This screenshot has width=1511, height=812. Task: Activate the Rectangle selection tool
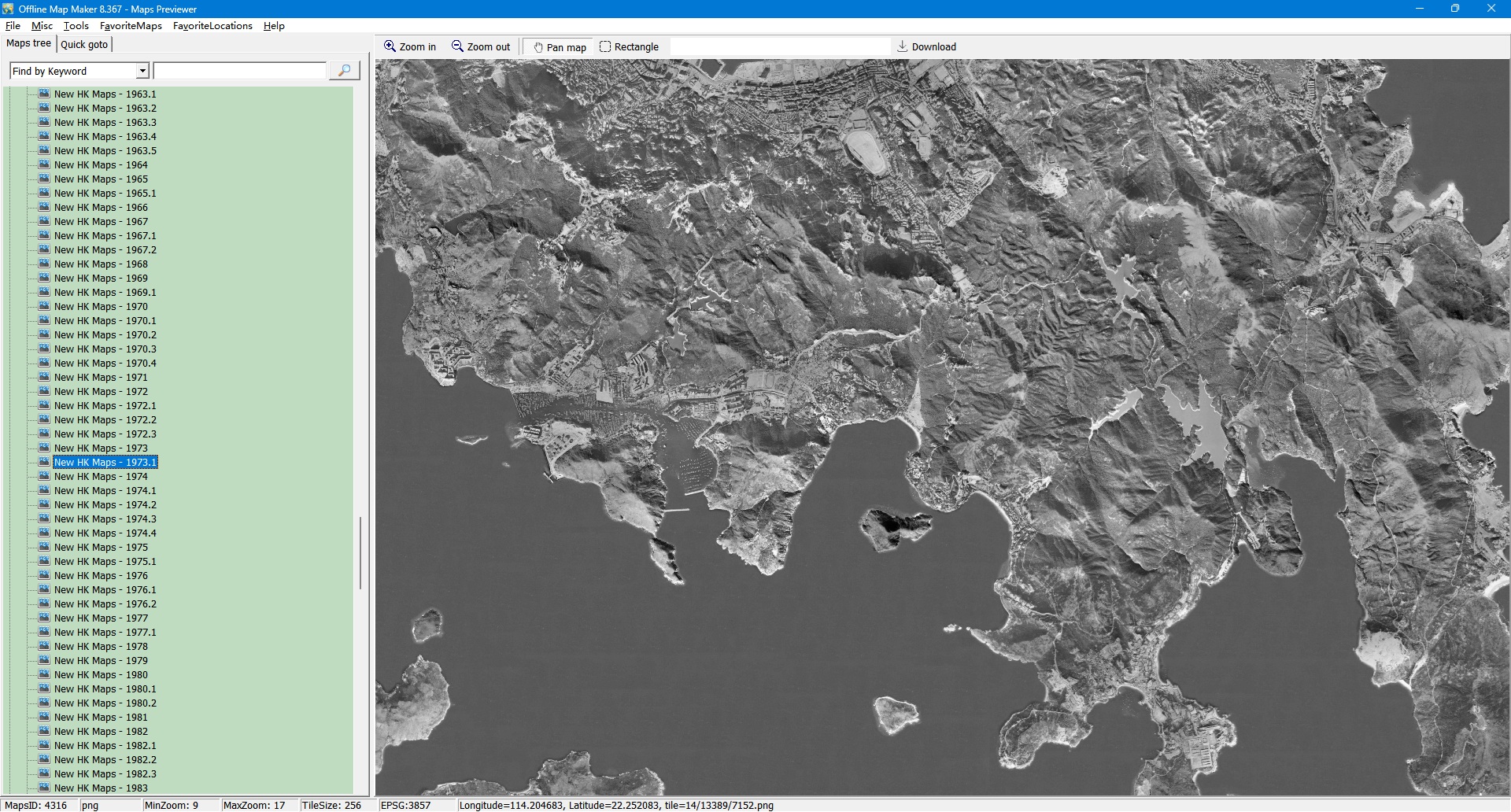(605, 46)
